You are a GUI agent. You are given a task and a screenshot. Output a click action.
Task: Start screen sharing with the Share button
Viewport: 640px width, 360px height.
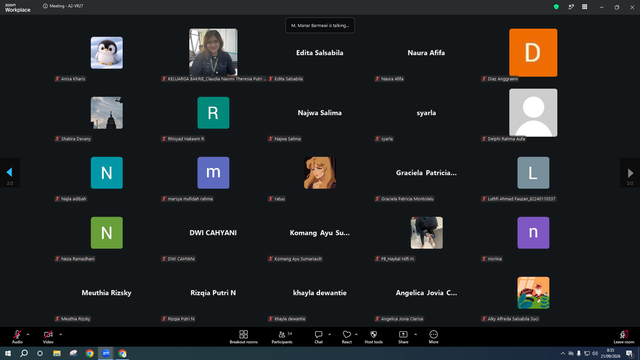403,337
